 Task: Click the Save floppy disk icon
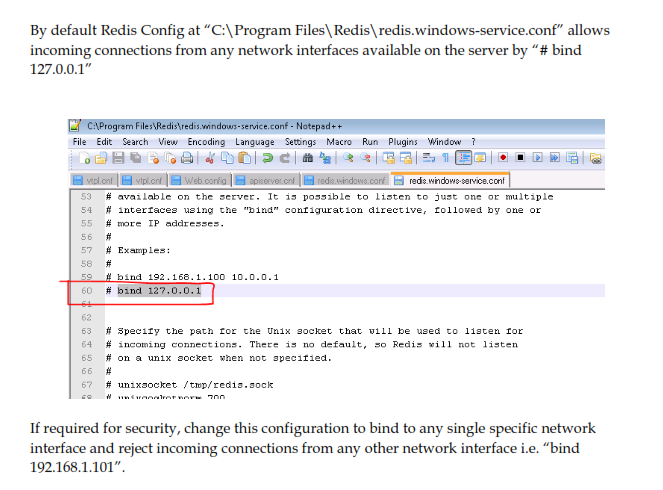pos(118,158)
